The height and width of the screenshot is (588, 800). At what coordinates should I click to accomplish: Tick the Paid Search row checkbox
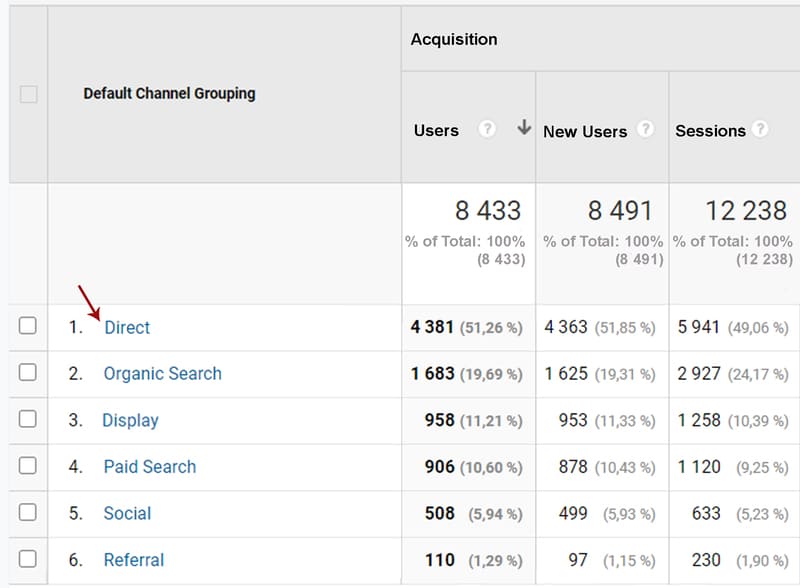click(28, 466)
